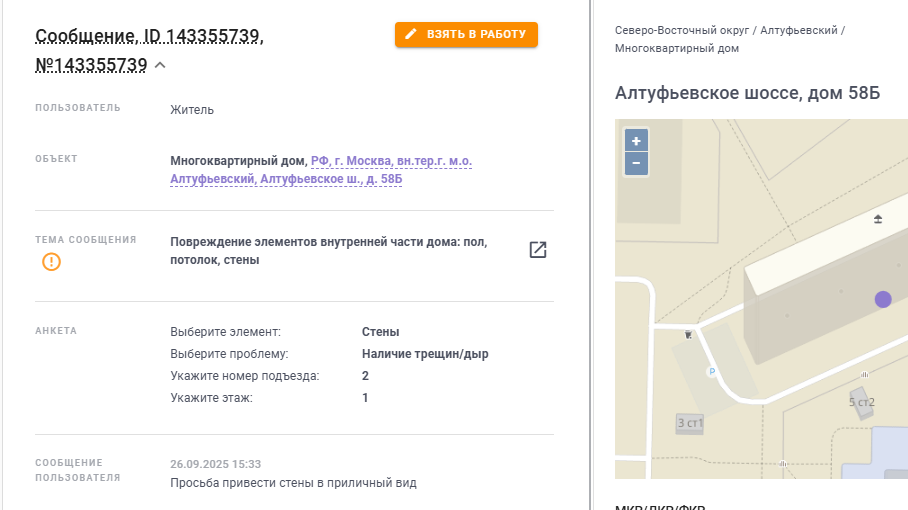
Task: Click the orange warning exclamation icon
Action: (51, 262)
